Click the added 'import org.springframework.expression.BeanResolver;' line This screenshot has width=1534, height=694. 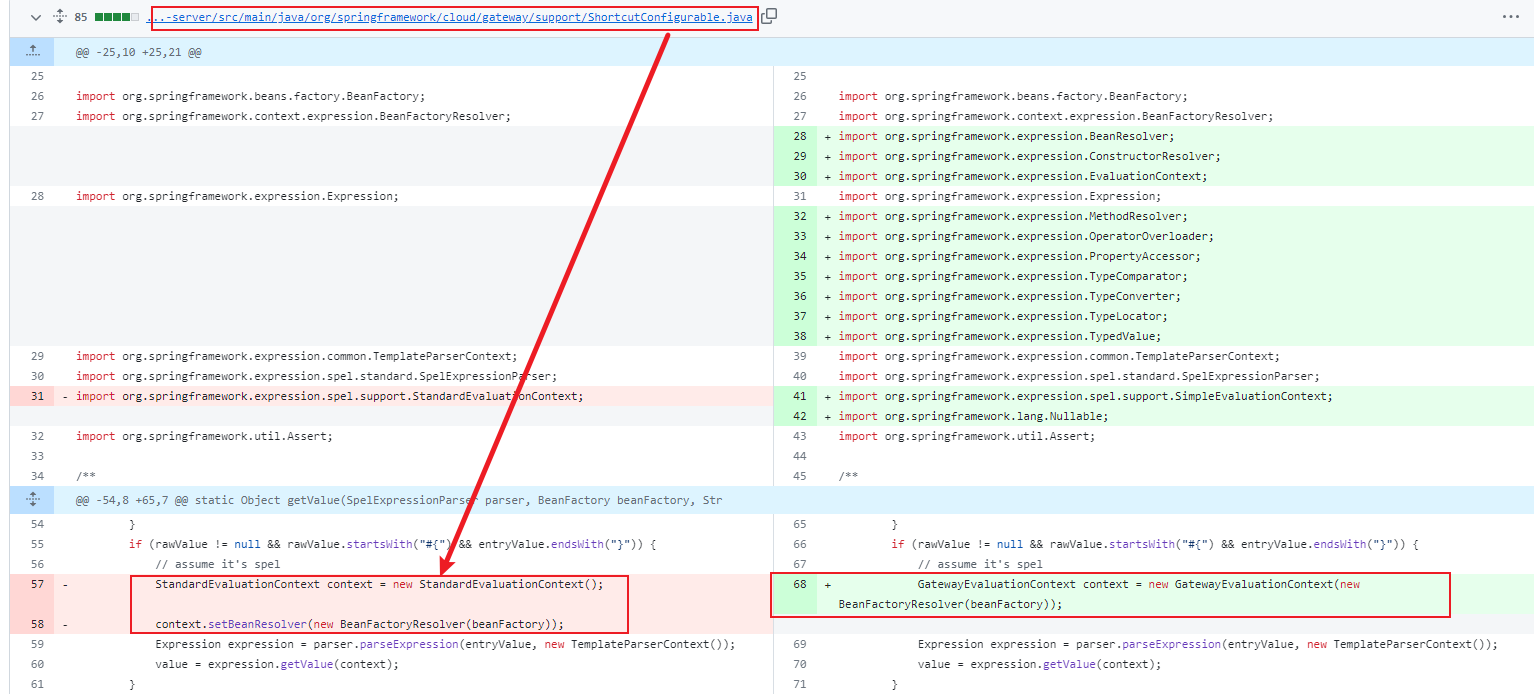(x=1006, y=136)
